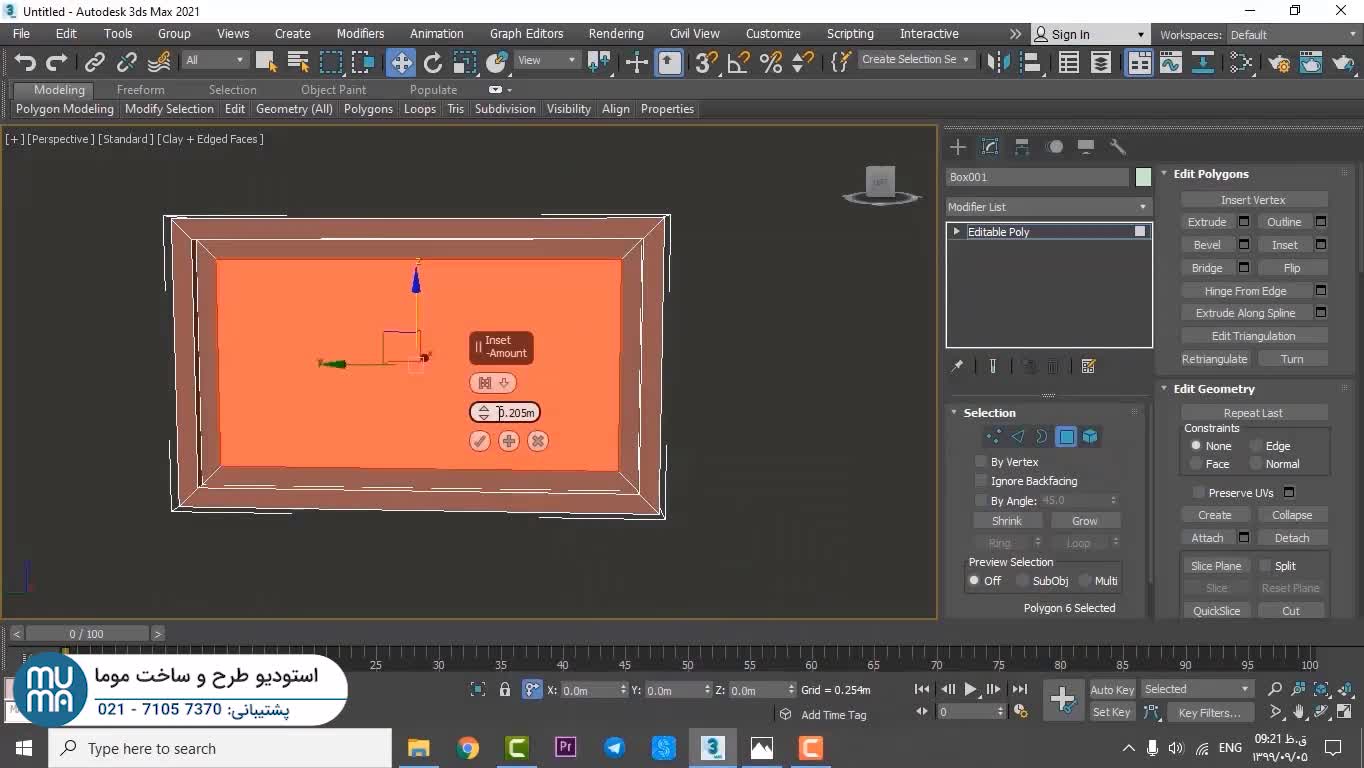Click the Extrude button

1206,222
